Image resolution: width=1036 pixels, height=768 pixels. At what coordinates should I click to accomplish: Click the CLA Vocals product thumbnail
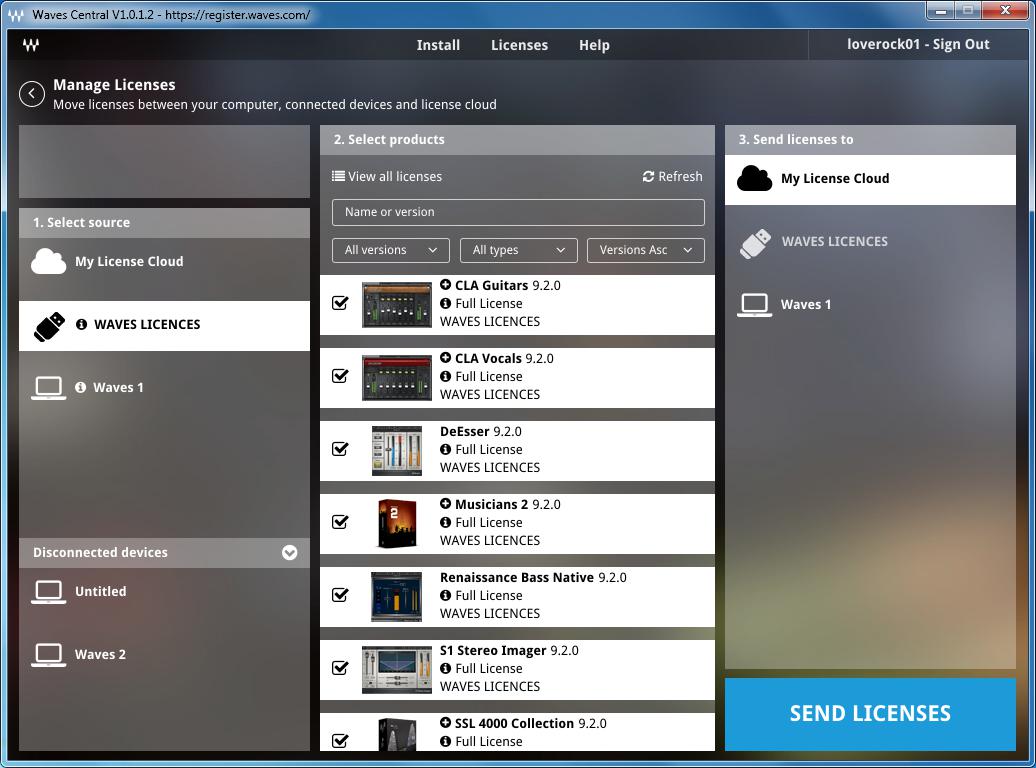(x=396, y=378)
